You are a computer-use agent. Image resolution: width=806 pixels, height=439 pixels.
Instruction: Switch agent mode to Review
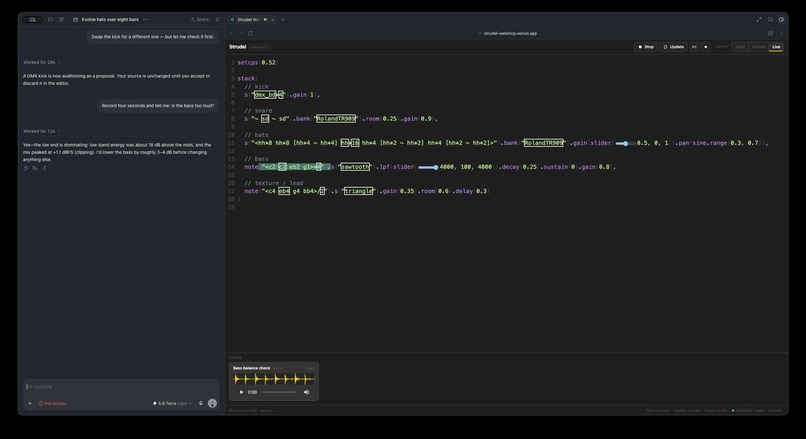pyautogui.click(x=758, y=47)
